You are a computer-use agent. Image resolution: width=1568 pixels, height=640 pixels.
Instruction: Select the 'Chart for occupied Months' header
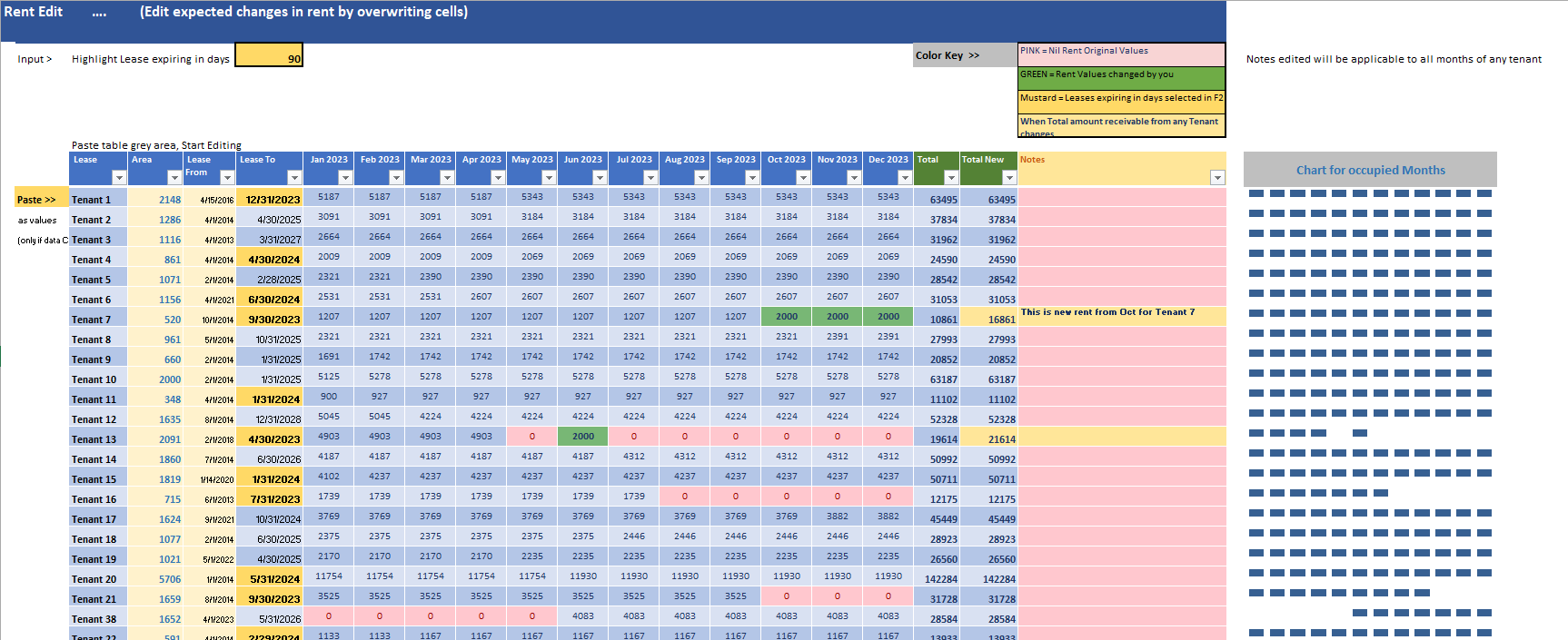click(x=1370, y=170)
